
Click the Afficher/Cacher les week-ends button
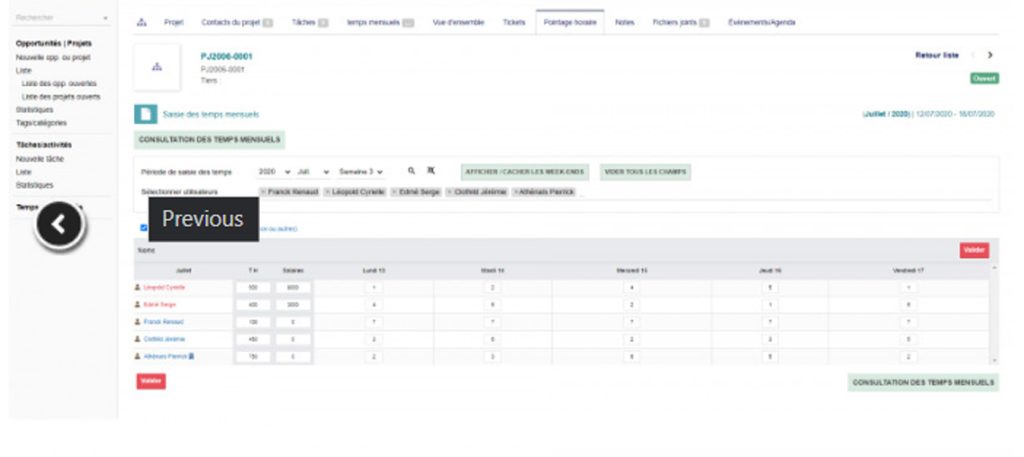[x=526, y=172]
